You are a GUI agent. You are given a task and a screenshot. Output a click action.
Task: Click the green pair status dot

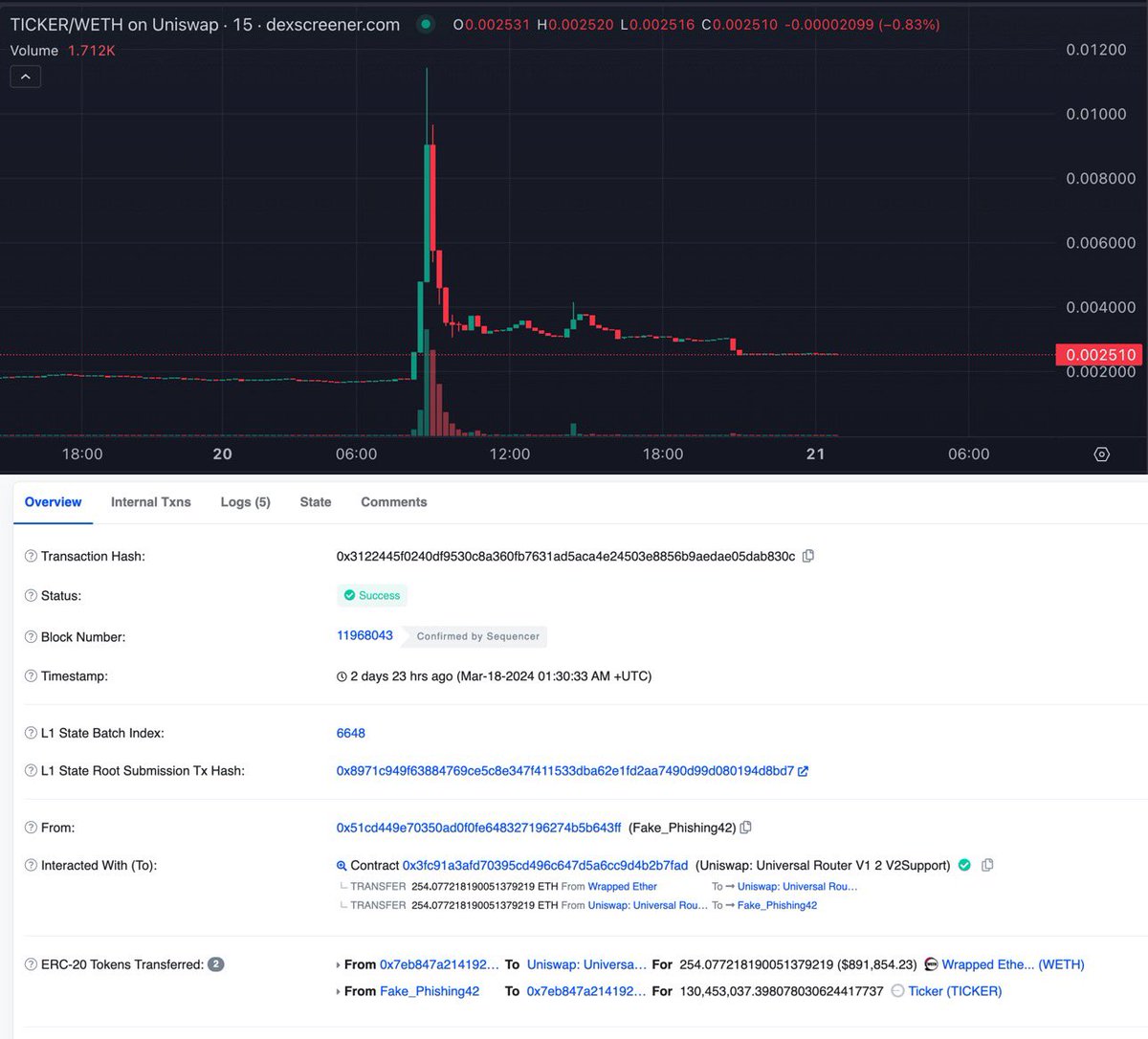click(x=425, y=23)
